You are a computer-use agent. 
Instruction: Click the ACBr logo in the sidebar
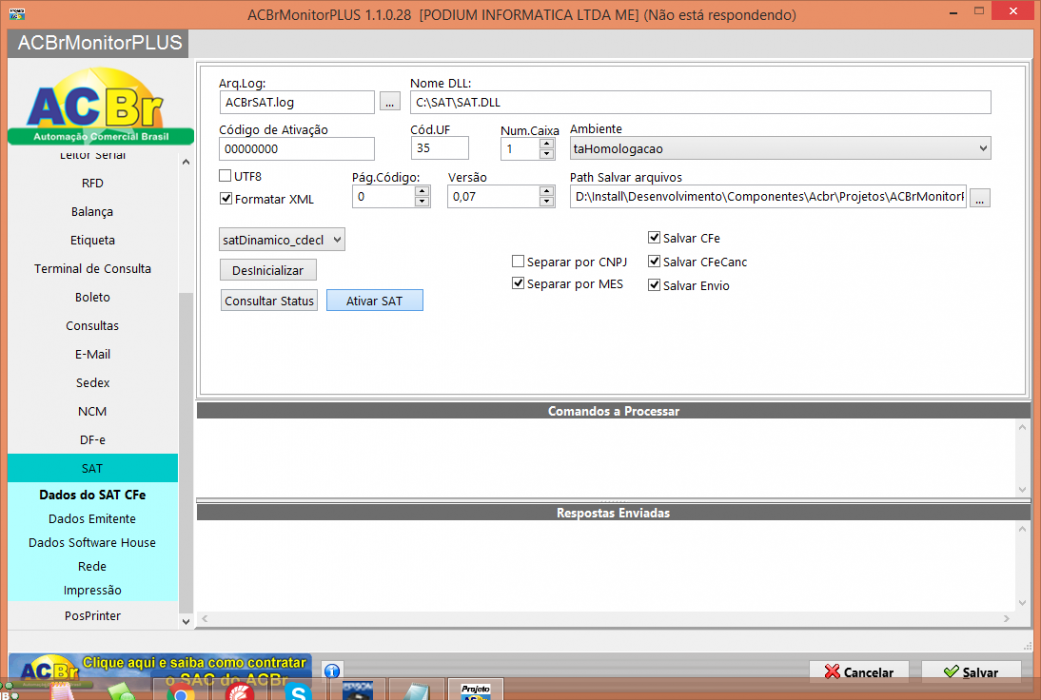pos(100,105)
